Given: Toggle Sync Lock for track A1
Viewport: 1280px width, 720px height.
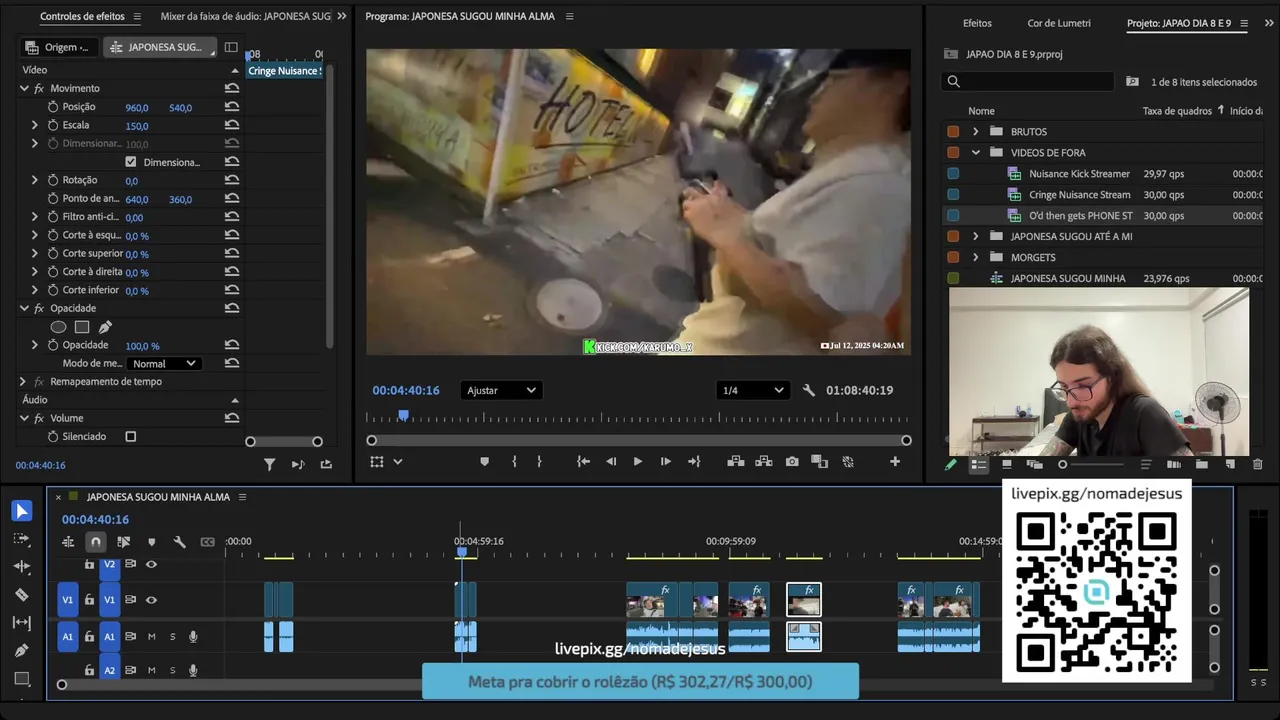Looking at the screenshot, I should click(x=131, y=637).
